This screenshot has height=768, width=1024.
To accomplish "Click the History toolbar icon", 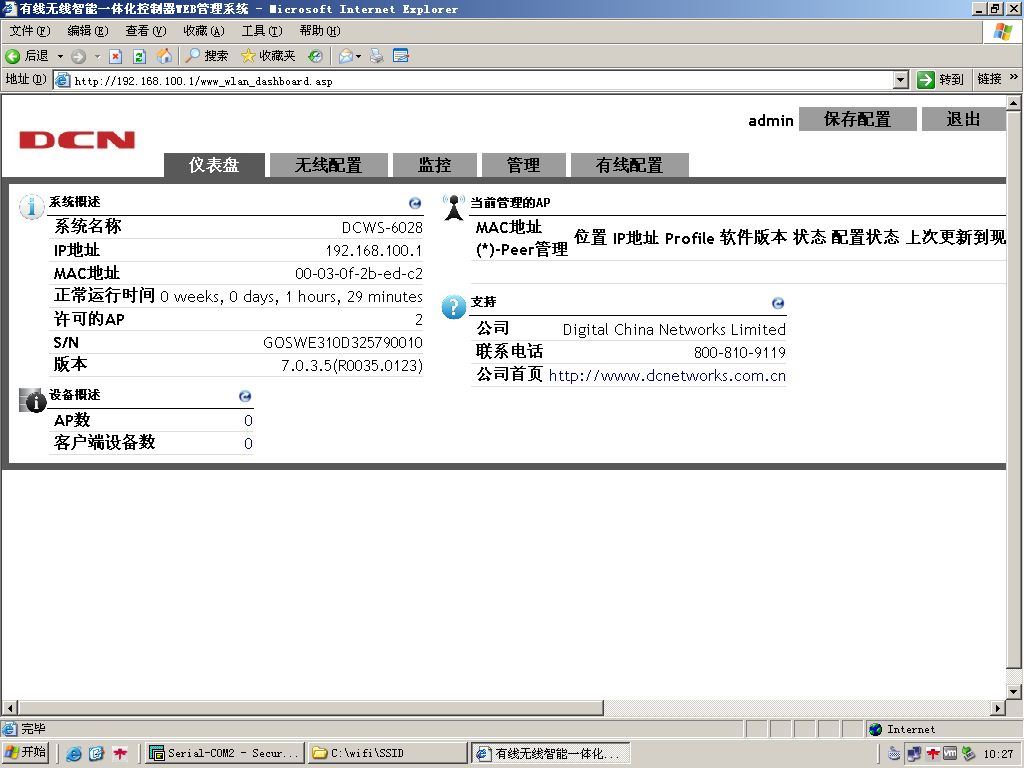I will tap(315, 56).
